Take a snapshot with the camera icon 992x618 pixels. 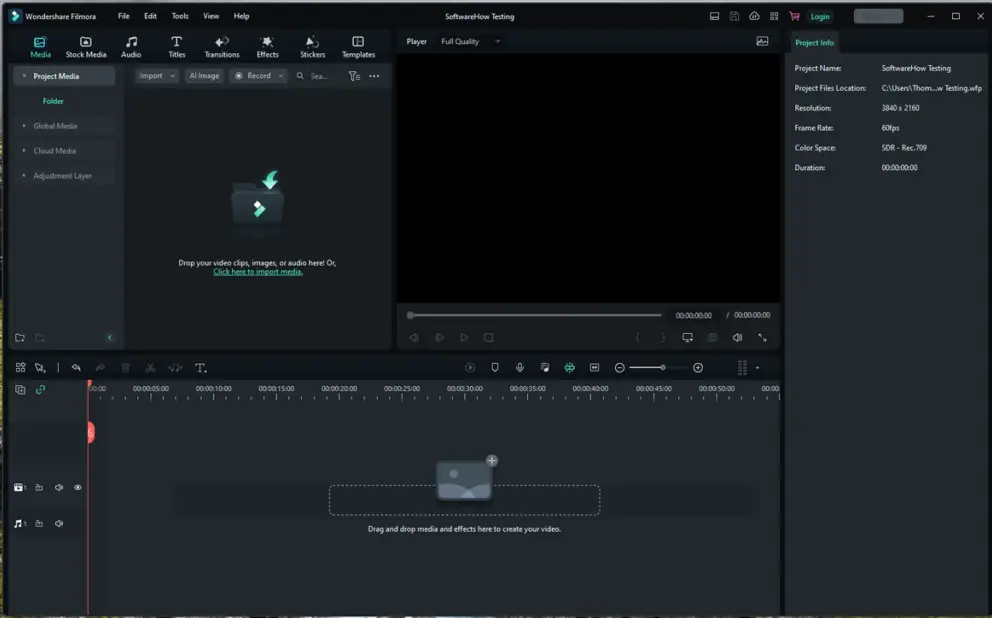712,337
